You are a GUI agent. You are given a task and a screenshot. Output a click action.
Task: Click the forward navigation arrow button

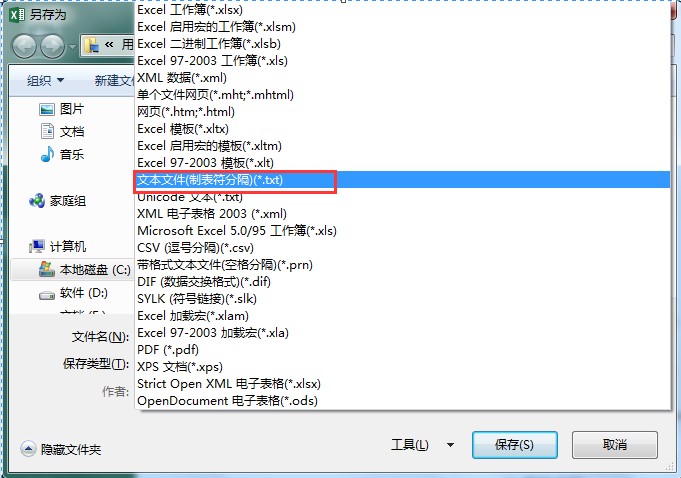click(53, 46)
